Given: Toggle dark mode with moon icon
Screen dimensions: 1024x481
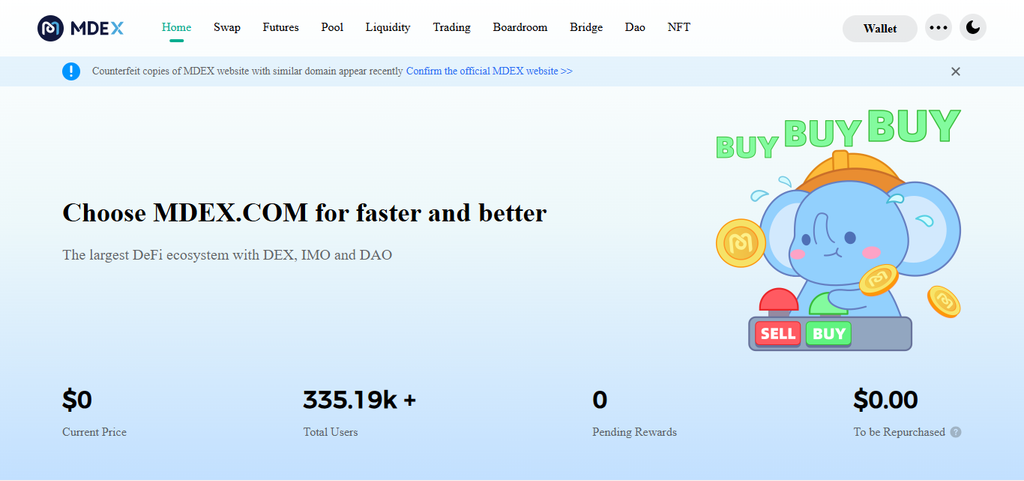Looking at the screenshot, I should pyautogui.click(x=973, y=28).
